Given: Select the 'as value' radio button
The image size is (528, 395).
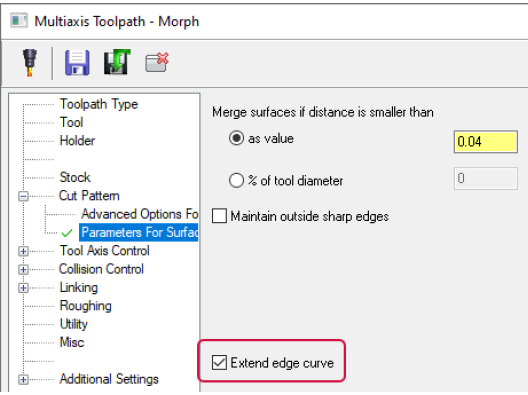Looking at the screenshot, I should [236, 138].
